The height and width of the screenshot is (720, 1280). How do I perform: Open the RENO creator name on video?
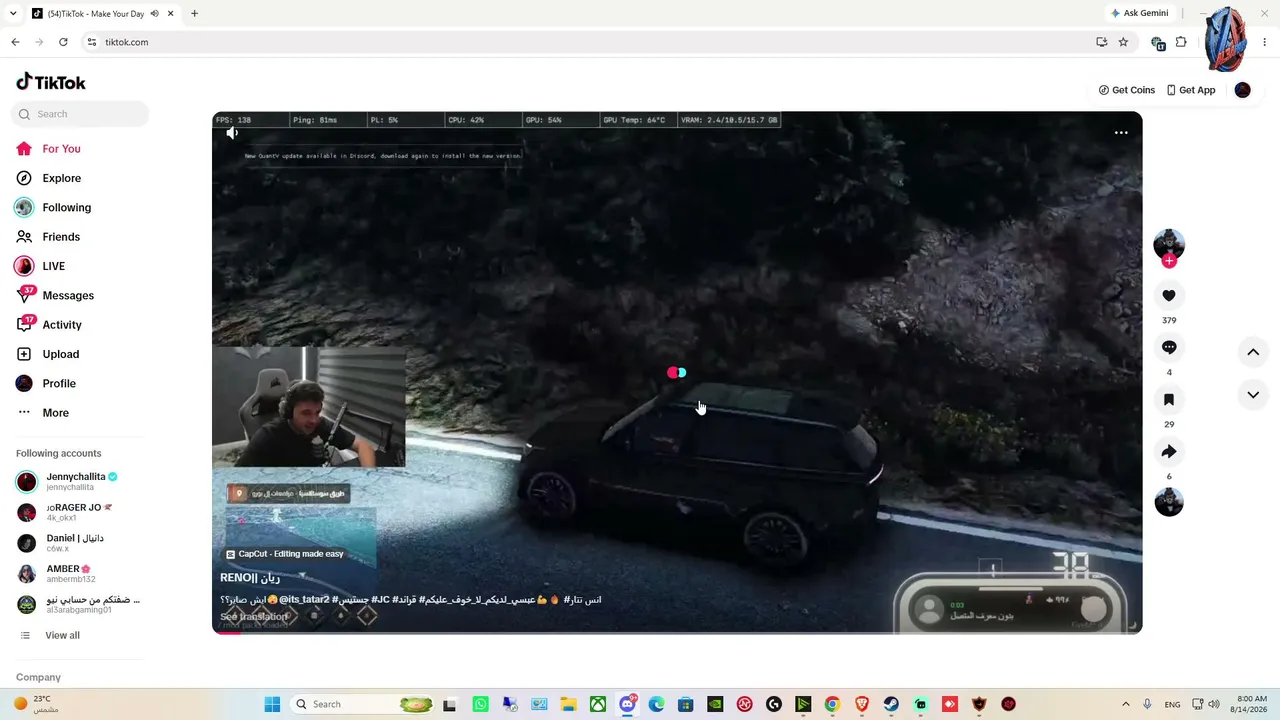coord(250,578)
